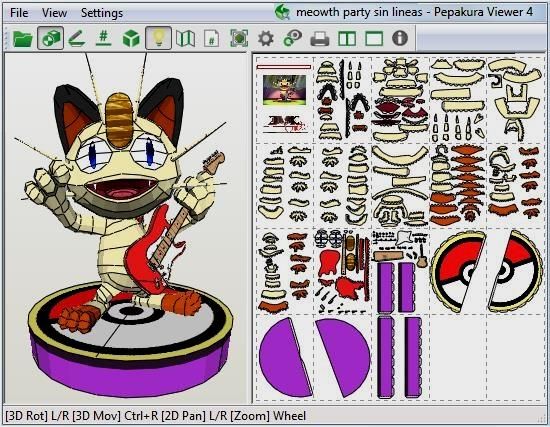Screen dimensions: 550x427
Task: Click the printer icon to print
Action: coord(320,39)
